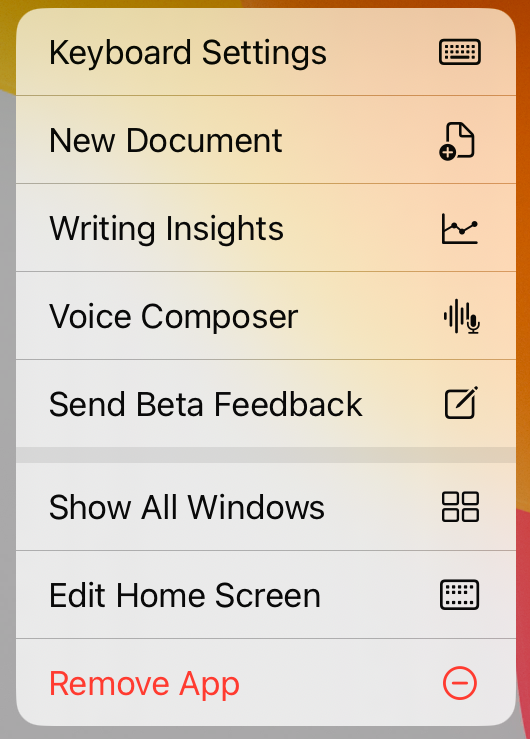
Task: Click the keyboard icon next to Edit Home Screen
Action: pos(460,595)
